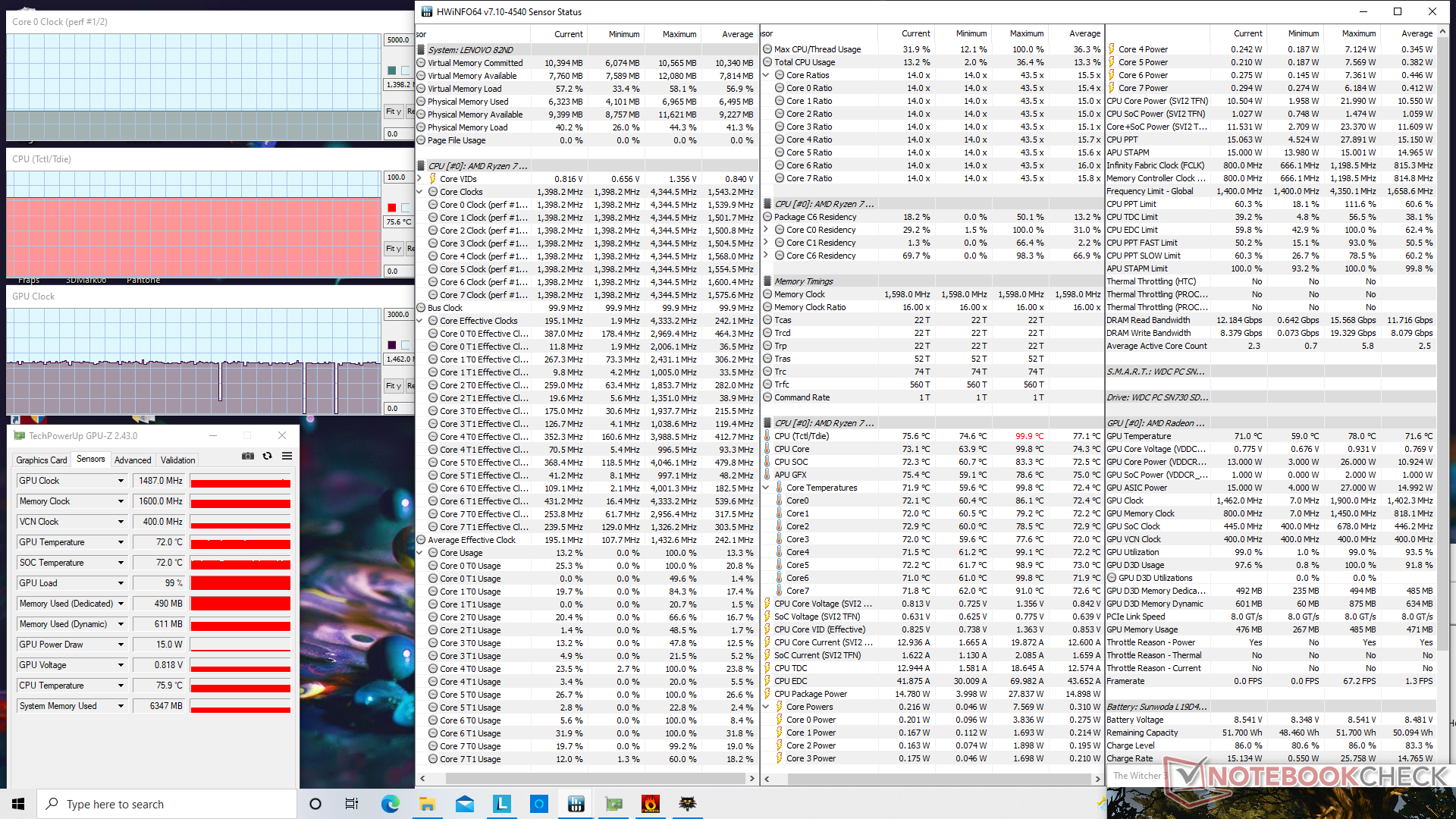Click Fit y button in CPU Tctl/Tdie graph
Viewport: 1456px width, 819px height.
(393, 249)
